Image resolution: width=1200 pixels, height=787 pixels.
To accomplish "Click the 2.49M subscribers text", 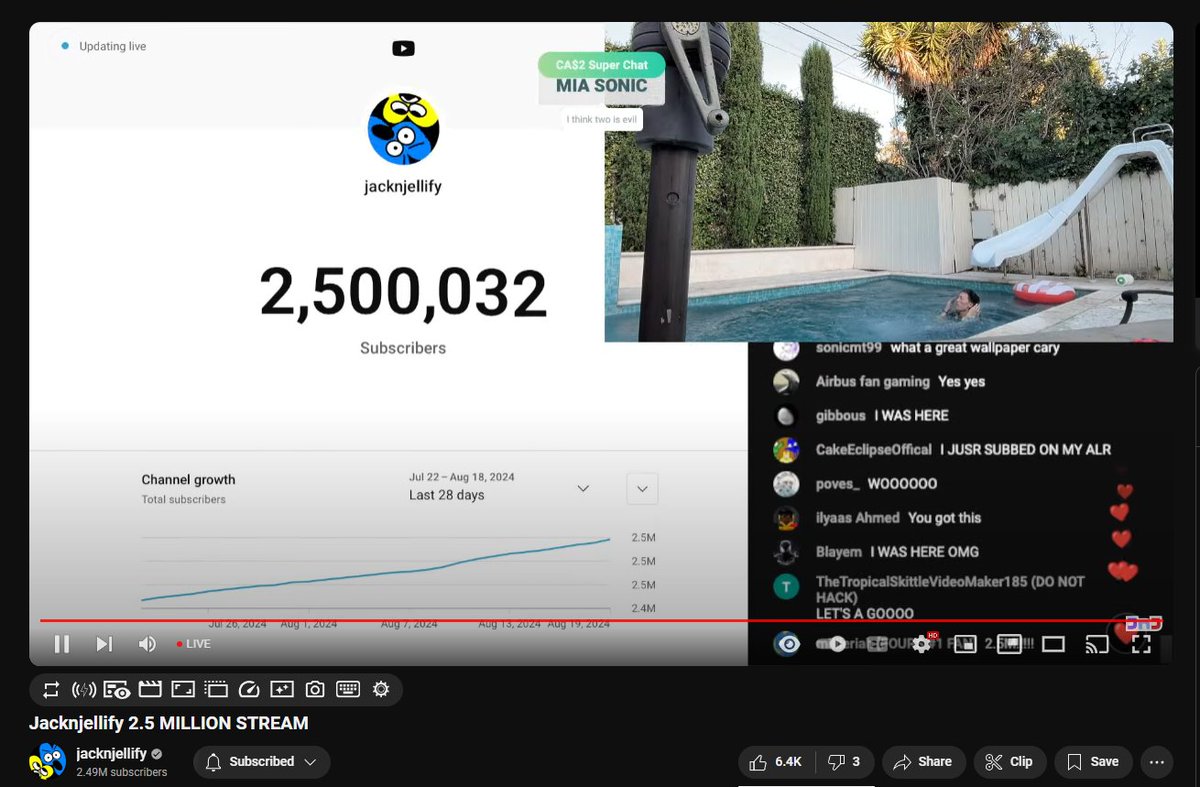I will [122, 772].
